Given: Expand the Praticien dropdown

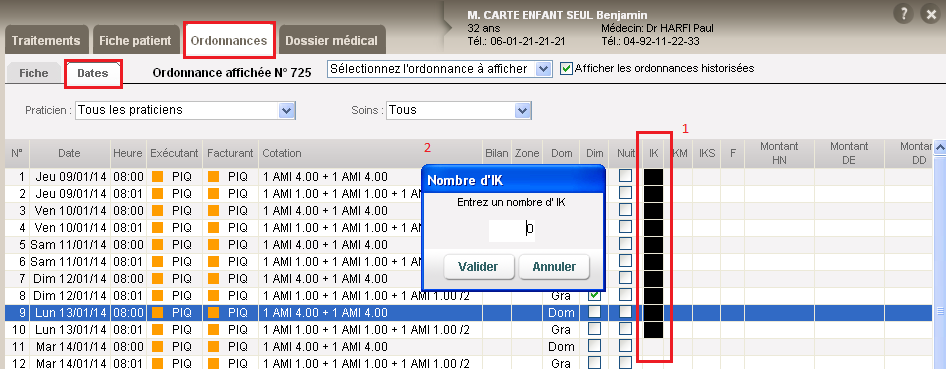Looking at the screenshot, I should tap(185, 110).
